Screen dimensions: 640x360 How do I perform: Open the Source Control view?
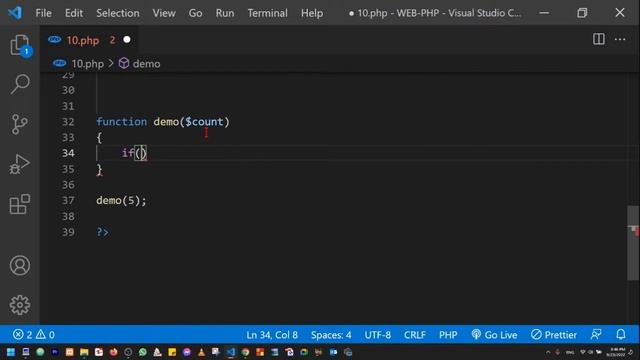click(20, 124)
